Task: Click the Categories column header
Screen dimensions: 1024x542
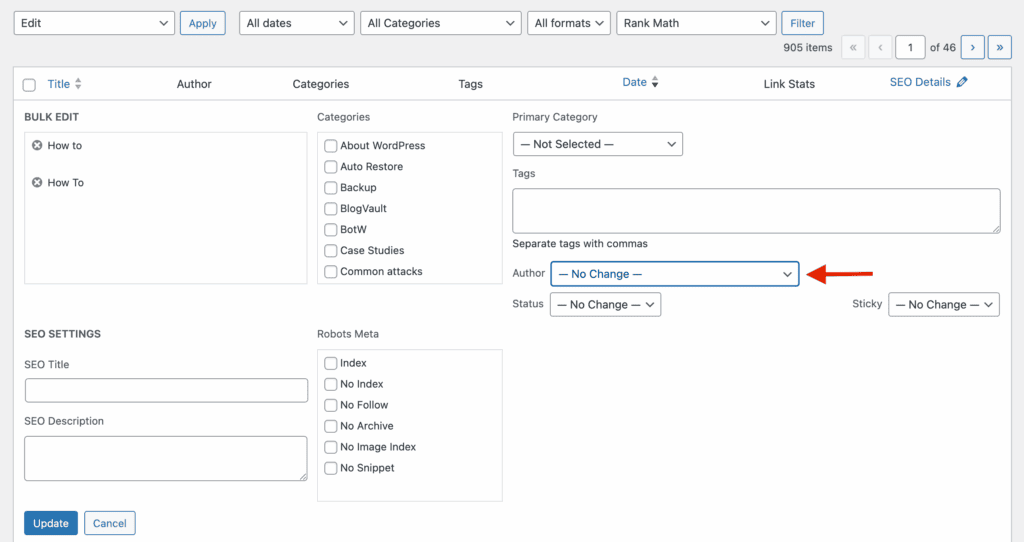Action: [321, 84]
